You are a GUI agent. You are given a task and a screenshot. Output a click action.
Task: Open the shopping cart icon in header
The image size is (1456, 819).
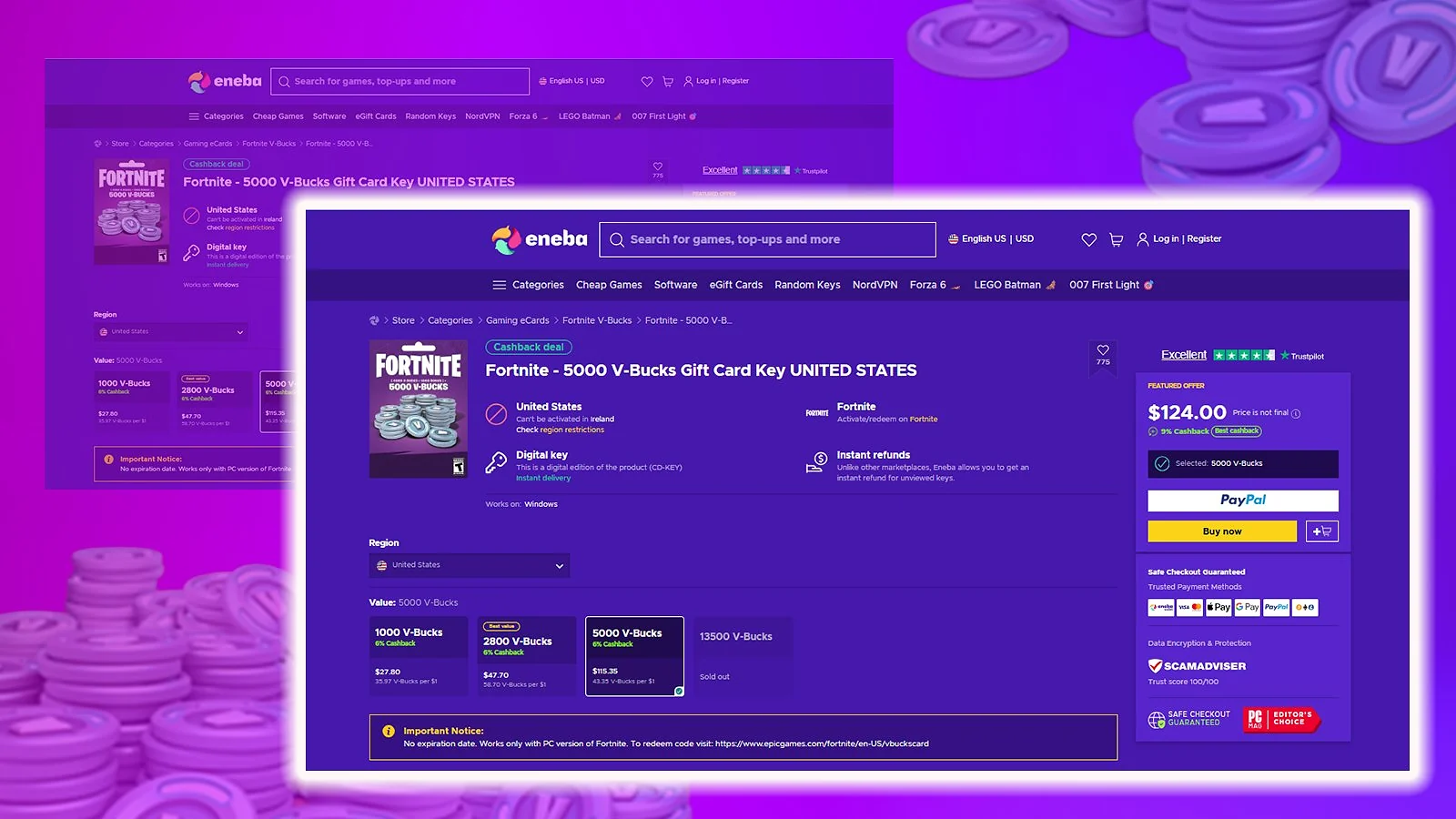click(1116, 239)
